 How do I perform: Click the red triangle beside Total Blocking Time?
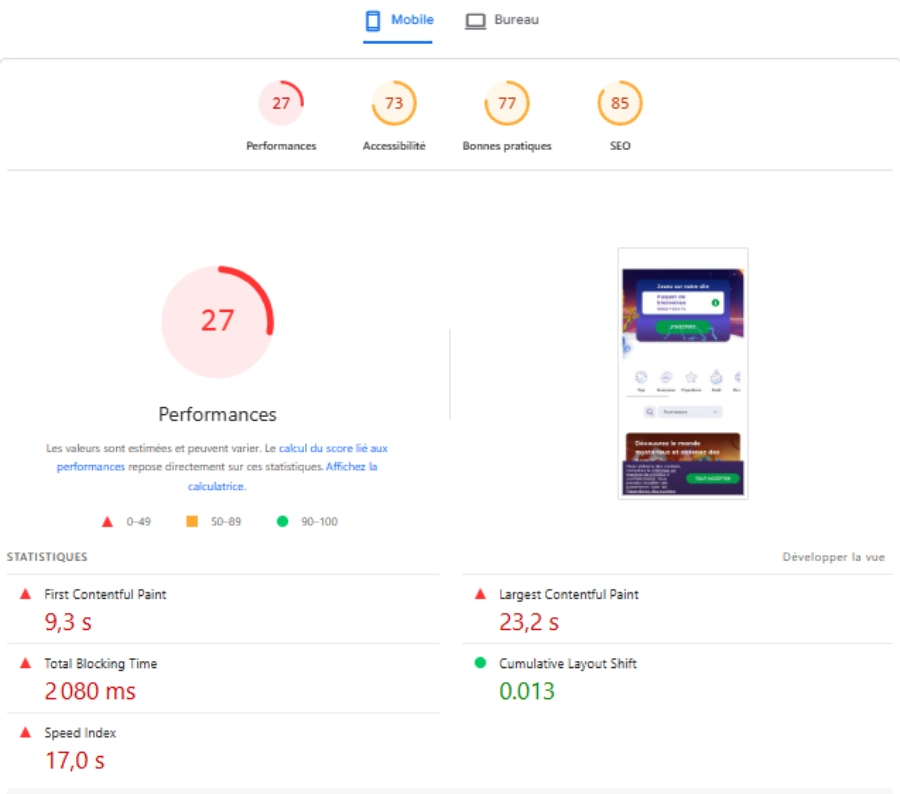coord(26,663)
